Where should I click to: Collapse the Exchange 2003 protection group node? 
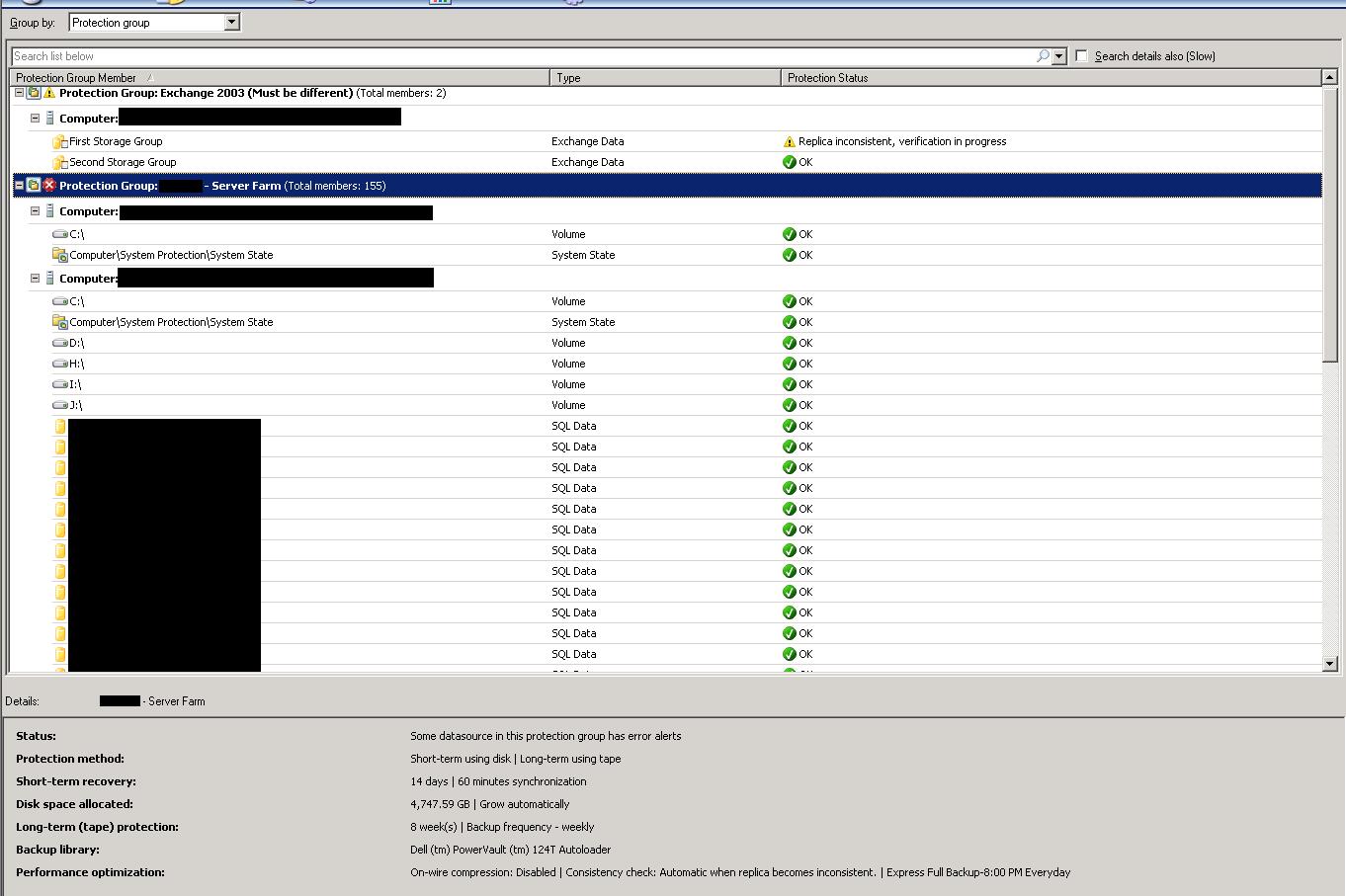[x=18, y=92]
